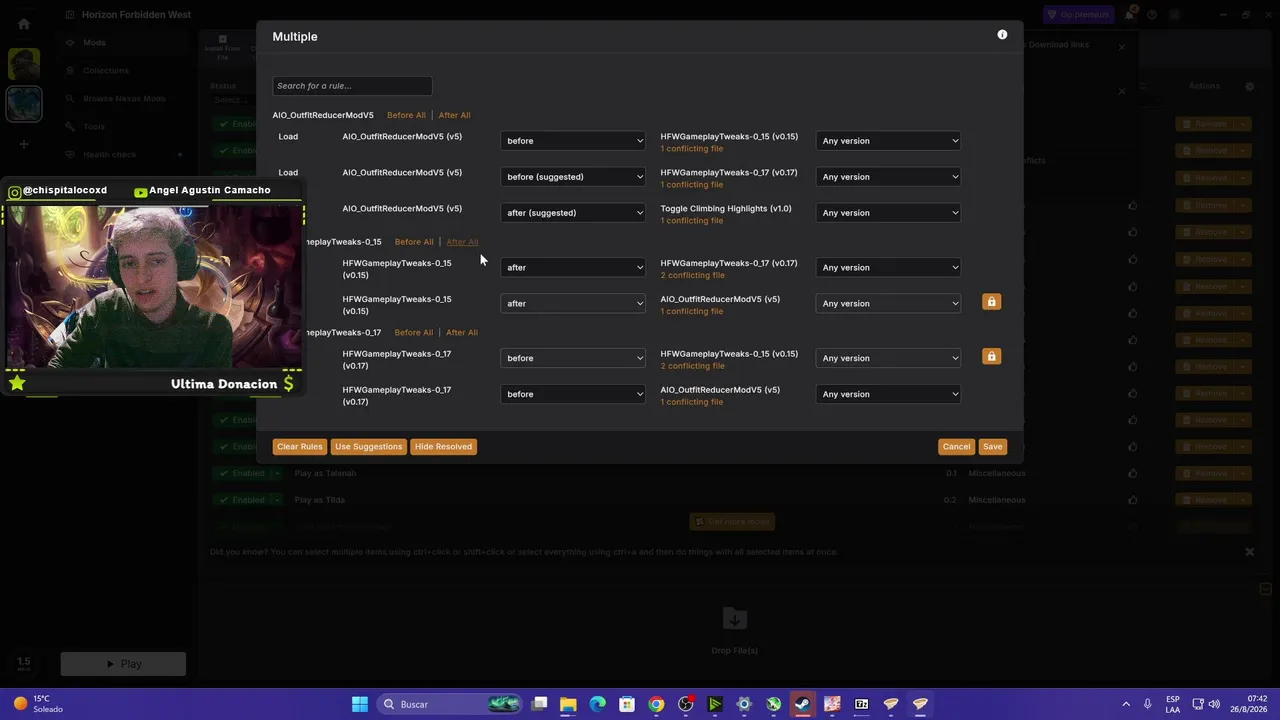Open Microsoft Edge from the taskbar
Screen dimensions: 1280x720
pos(597,704)
